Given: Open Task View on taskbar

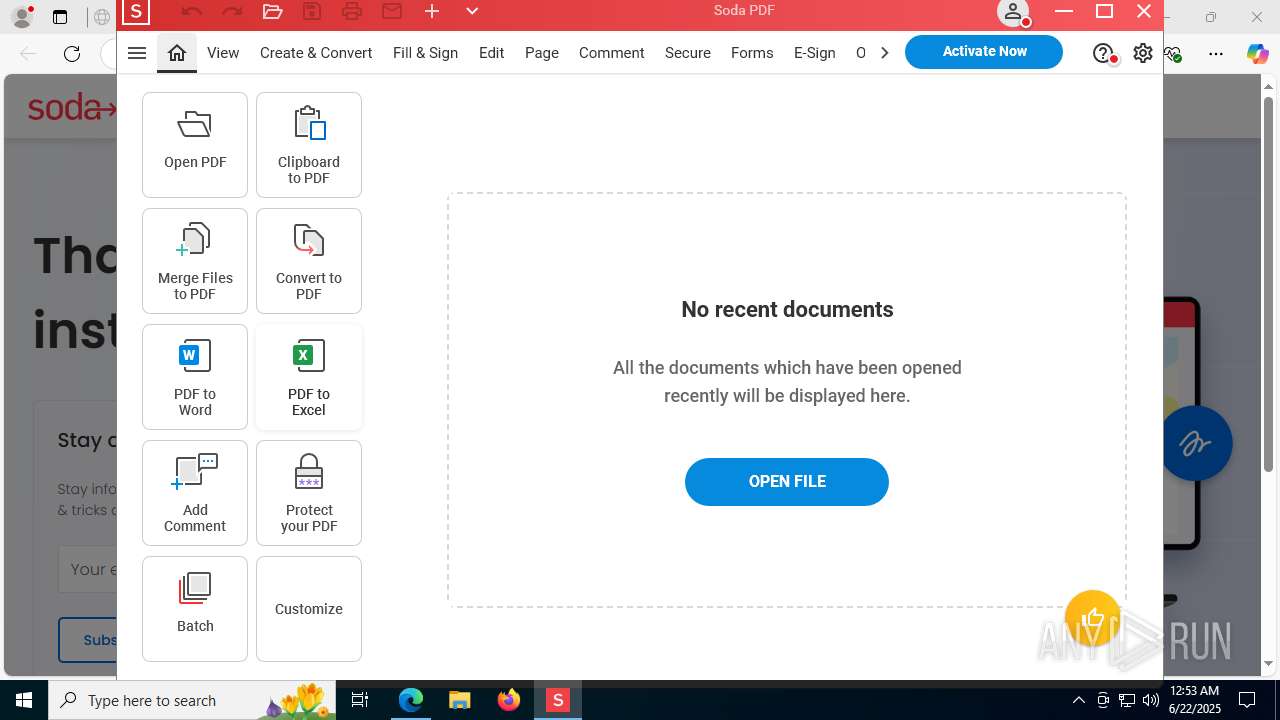Looking at the screenshot, I should pyautogui.click(x=360, y=700).
